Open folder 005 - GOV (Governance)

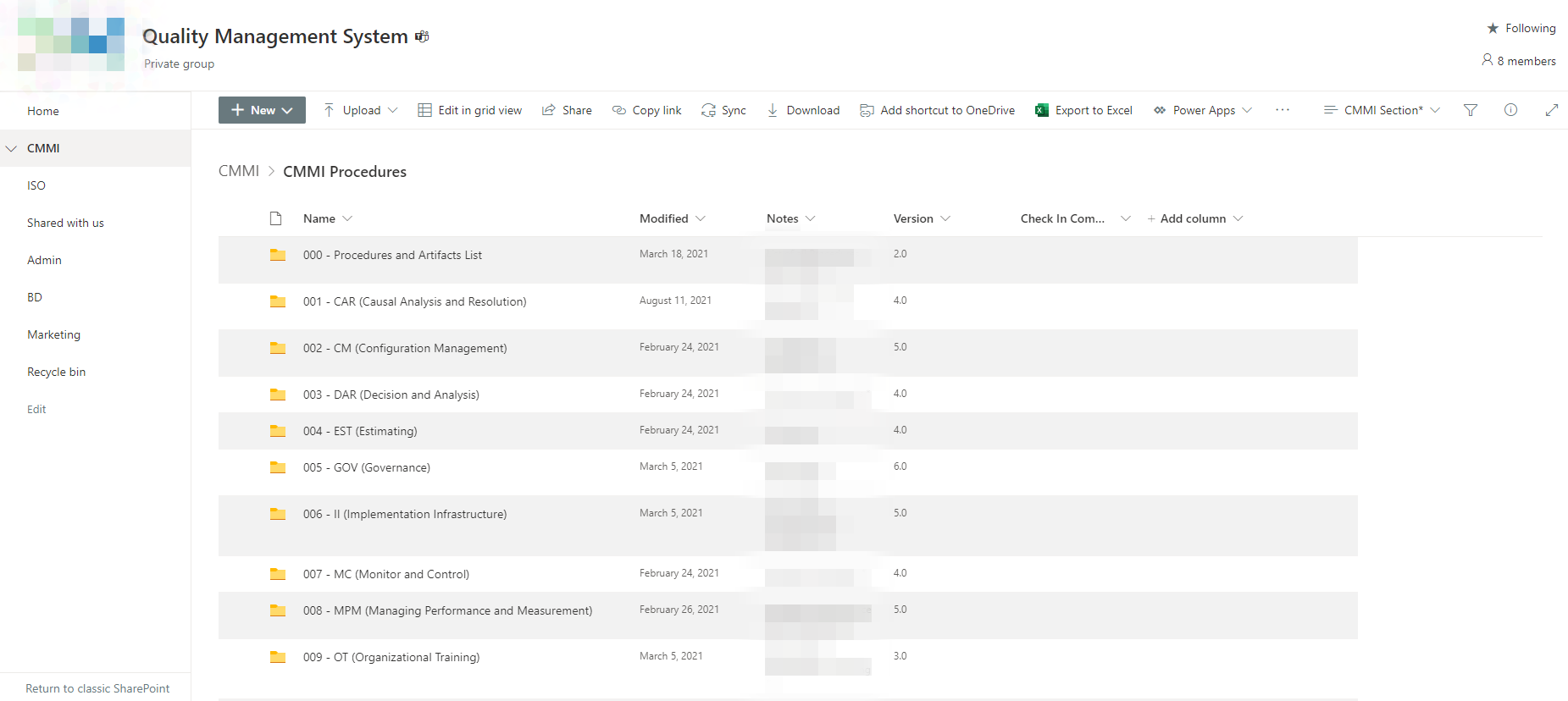[x=367, y=467]
